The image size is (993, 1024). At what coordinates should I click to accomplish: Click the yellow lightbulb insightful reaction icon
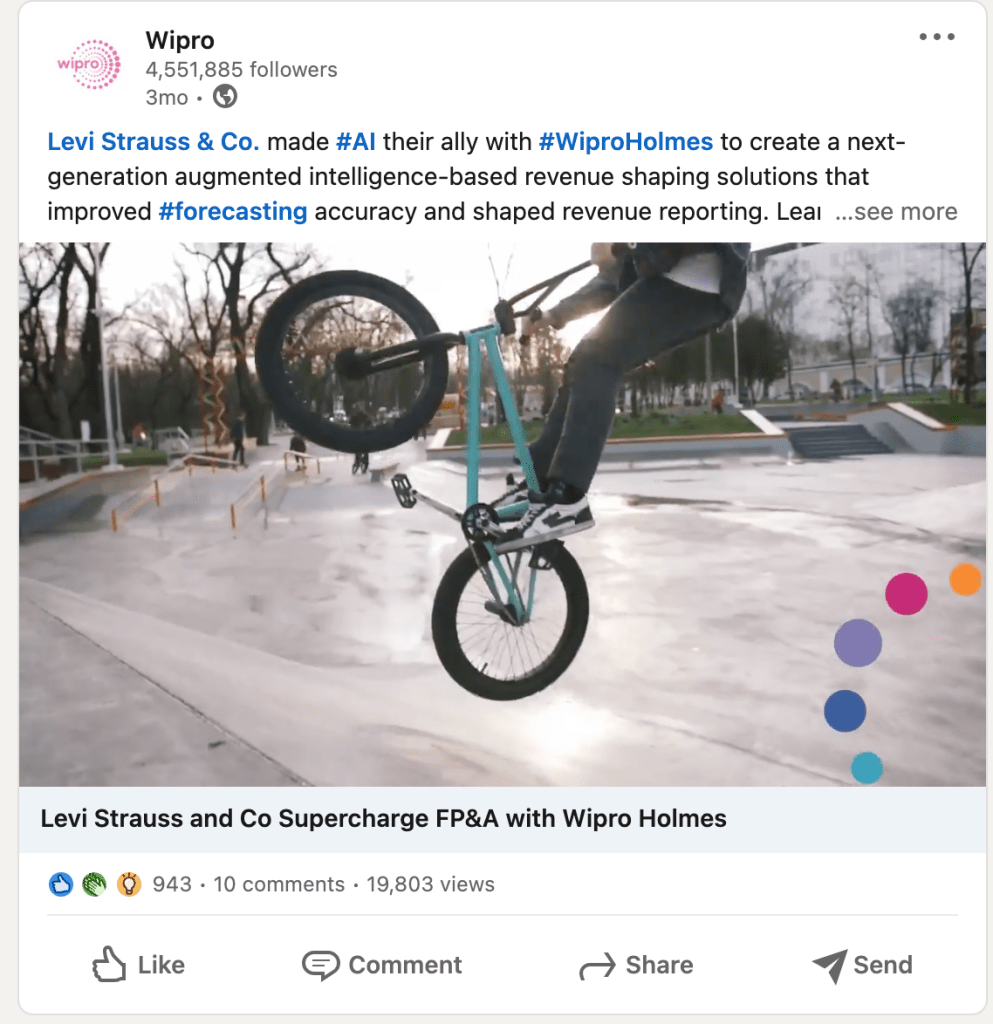129,884
